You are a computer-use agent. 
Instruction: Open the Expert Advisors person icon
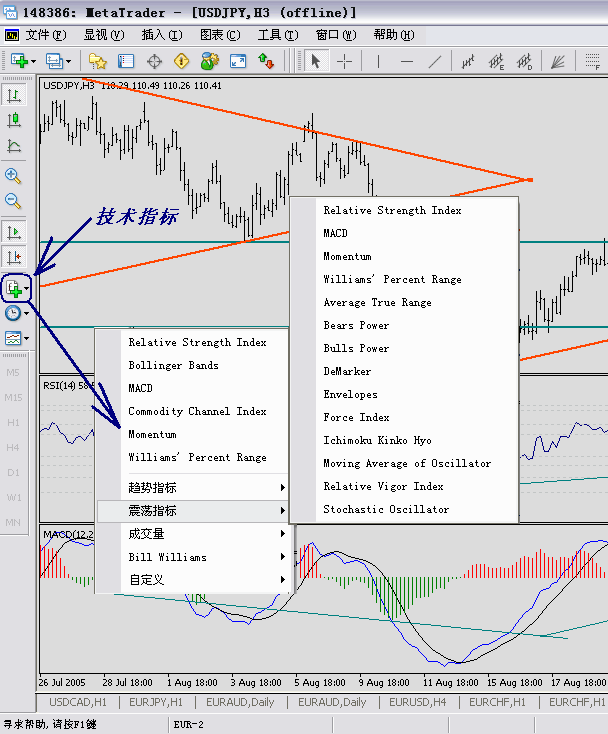pos(210,61)
